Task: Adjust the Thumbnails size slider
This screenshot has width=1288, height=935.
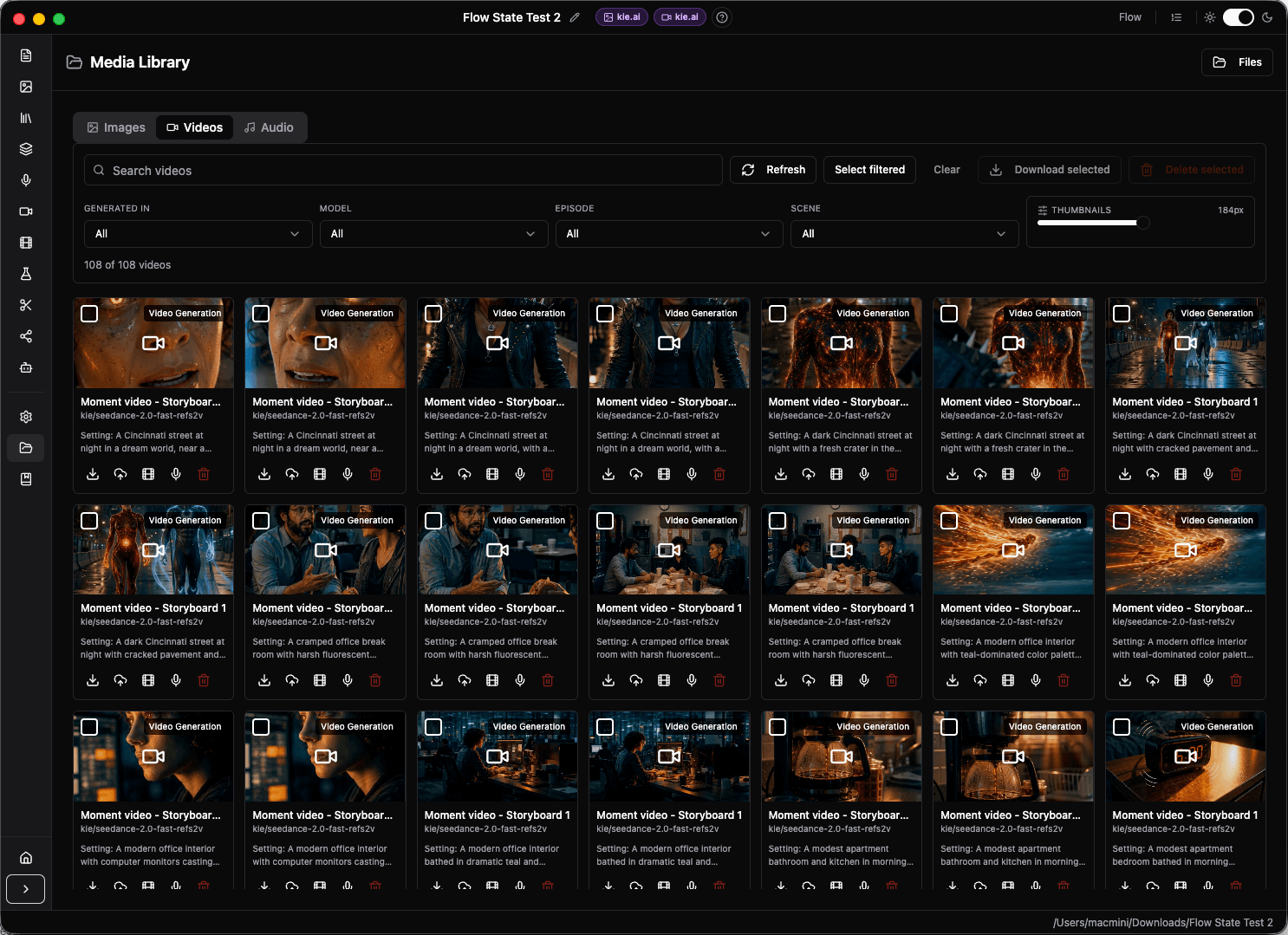Action: point(1143,223)
